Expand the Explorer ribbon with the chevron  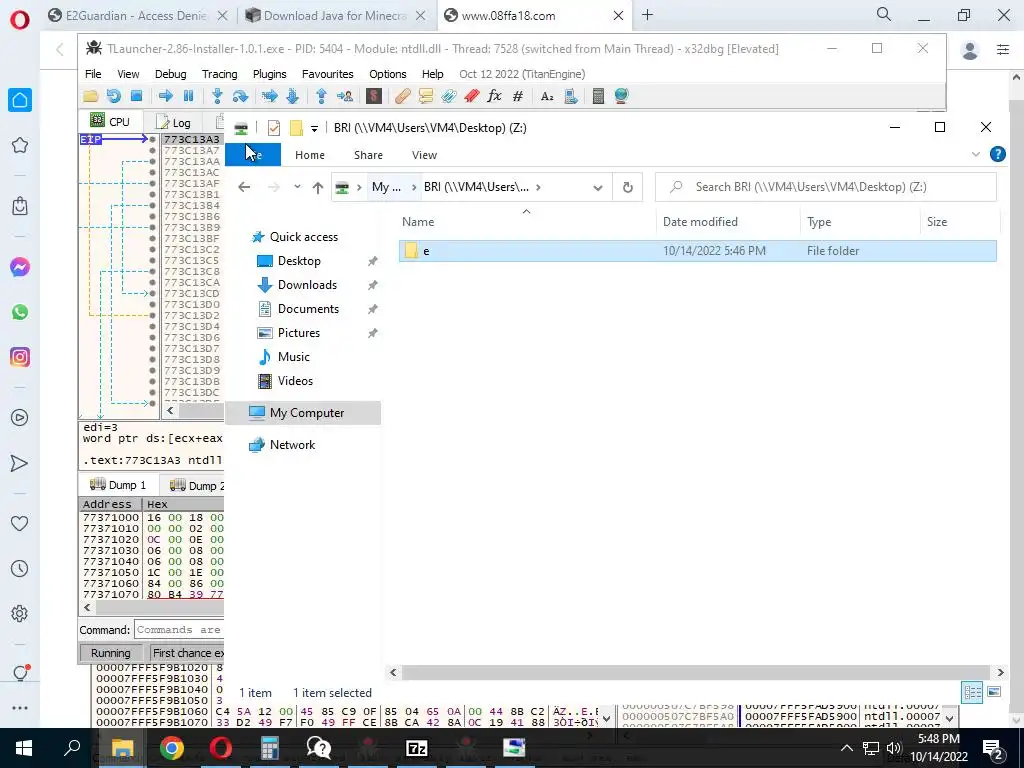coord(976,155)
